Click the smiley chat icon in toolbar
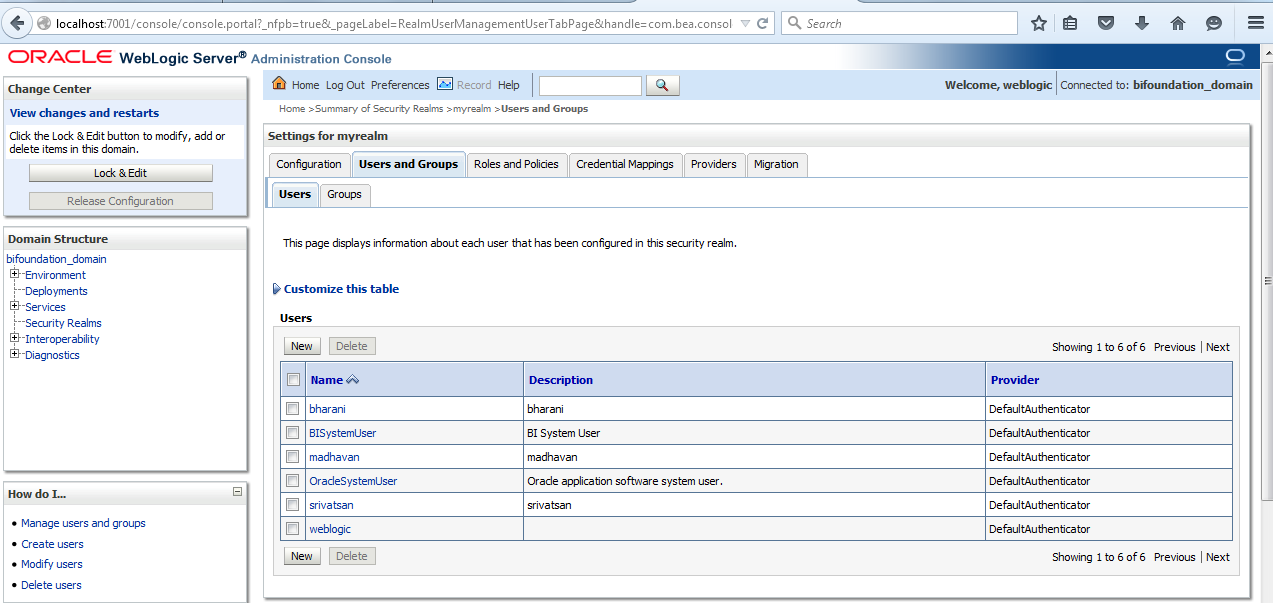The width and height of the screenshot is (1273, 603). [1213, 23]
